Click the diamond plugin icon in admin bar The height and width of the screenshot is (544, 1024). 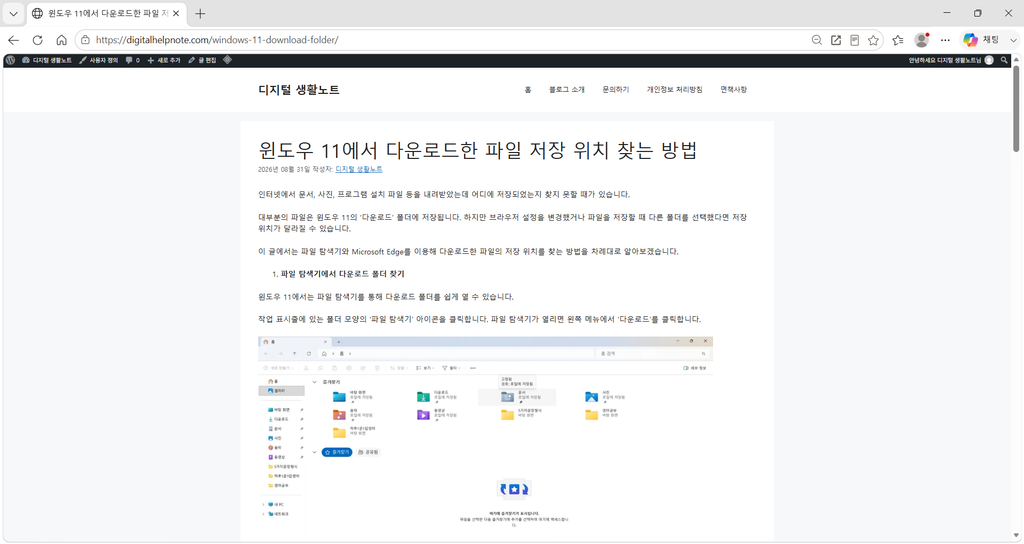point(227,60)
